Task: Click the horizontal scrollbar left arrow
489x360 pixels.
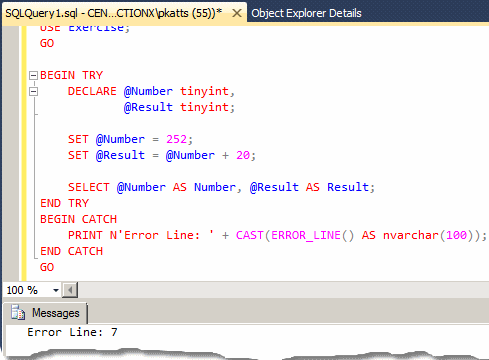Action: (70, 290)
